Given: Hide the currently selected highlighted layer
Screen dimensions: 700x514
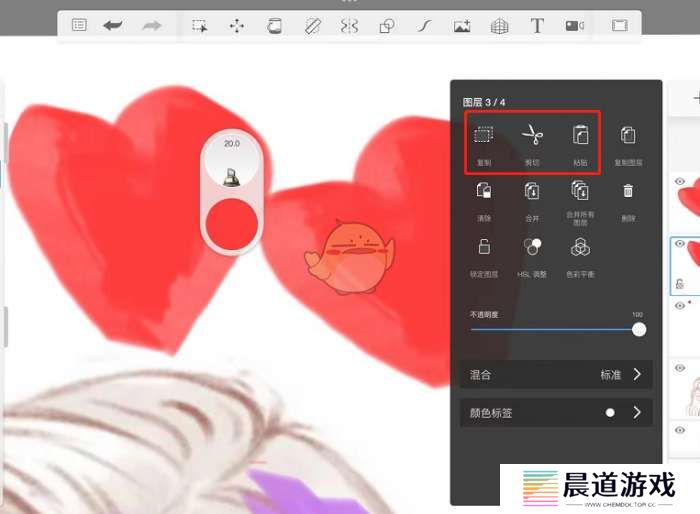Looking at the screenshot, I should click(680, 244).
